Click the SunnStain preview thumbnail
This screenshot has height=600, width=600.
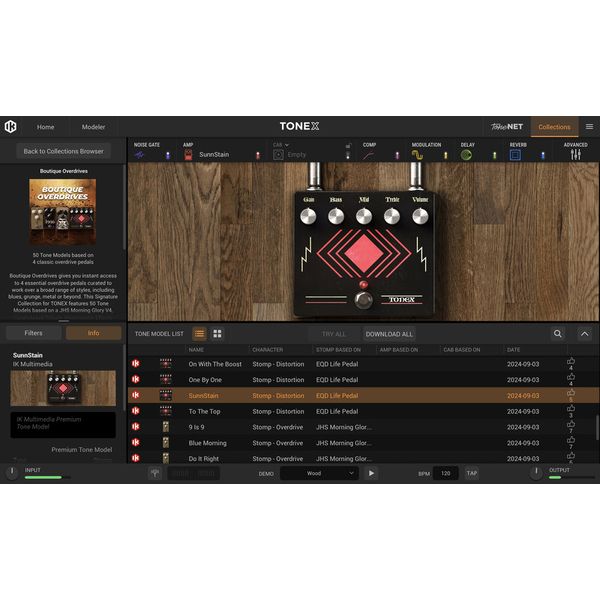coord(63,388)
